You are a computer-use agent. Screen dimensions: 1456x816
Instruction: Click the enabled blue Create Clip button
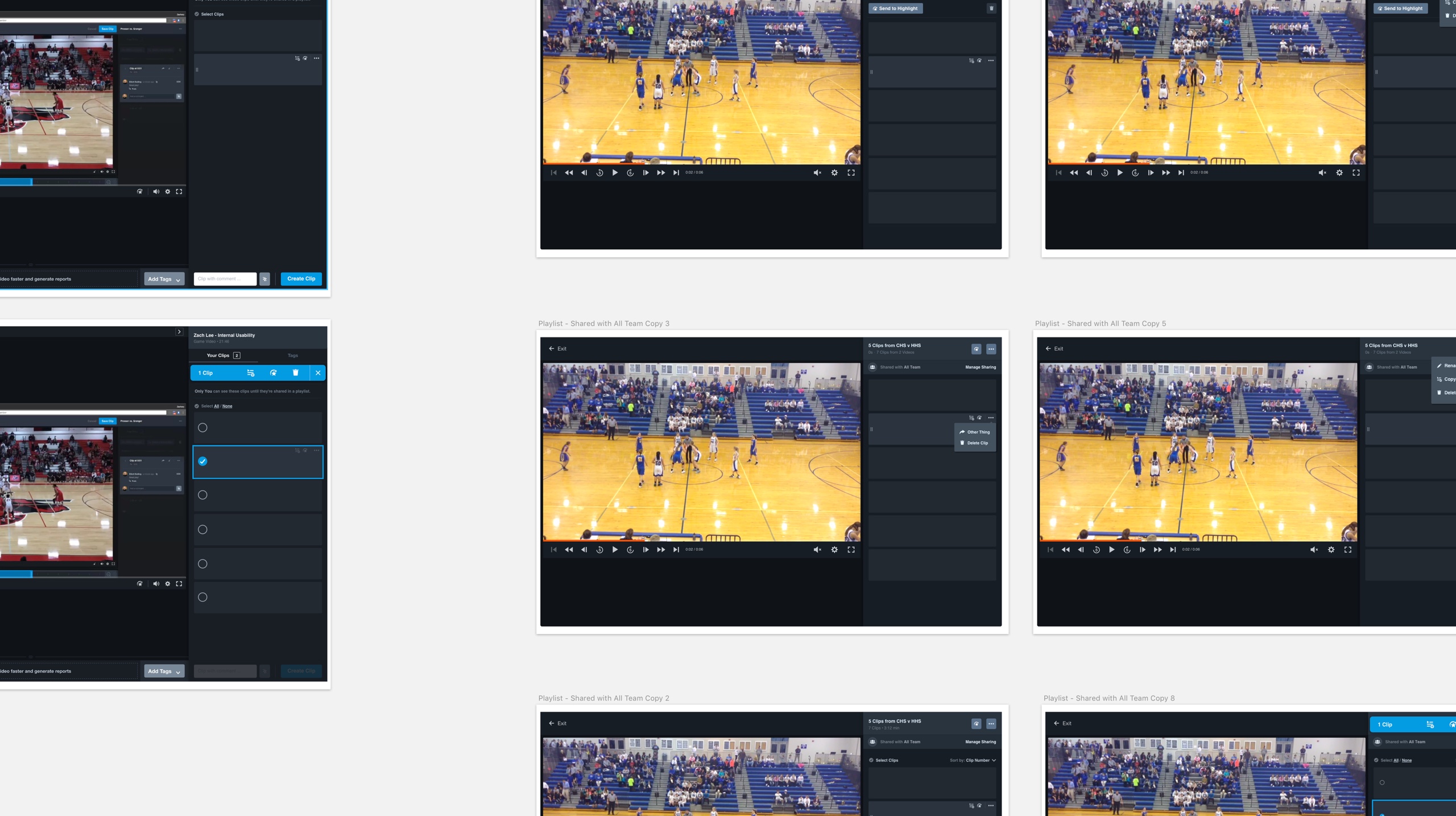pyautogui.click(x=301, y=279)
